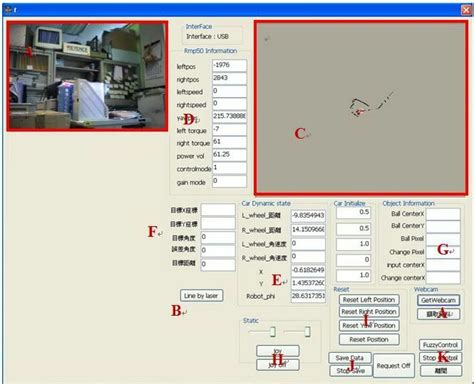The image size is (474, 384).
Task: Click the R_wheel distance field showing 14.150966
Action: tap(308, 230)
